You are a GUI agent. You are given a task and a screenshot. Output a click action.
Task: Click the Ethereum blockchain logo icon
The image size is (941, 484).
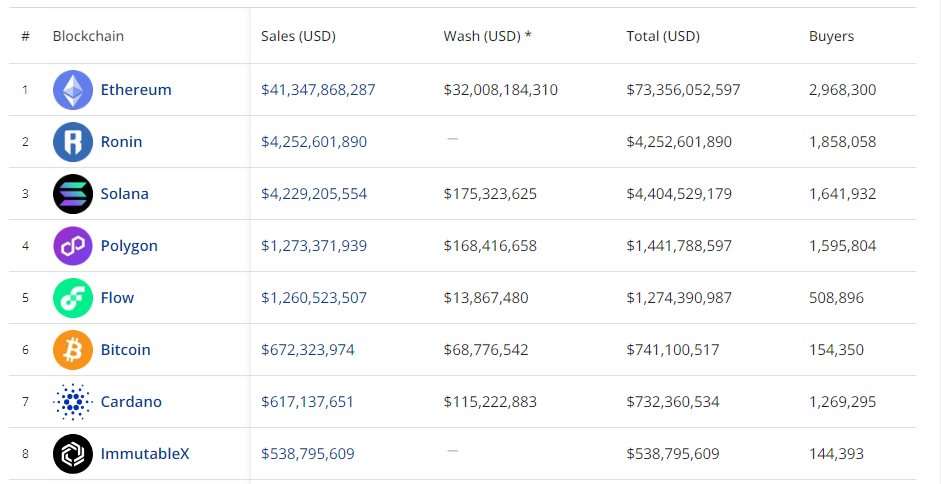pyautogui.click(x=73, y=90)
